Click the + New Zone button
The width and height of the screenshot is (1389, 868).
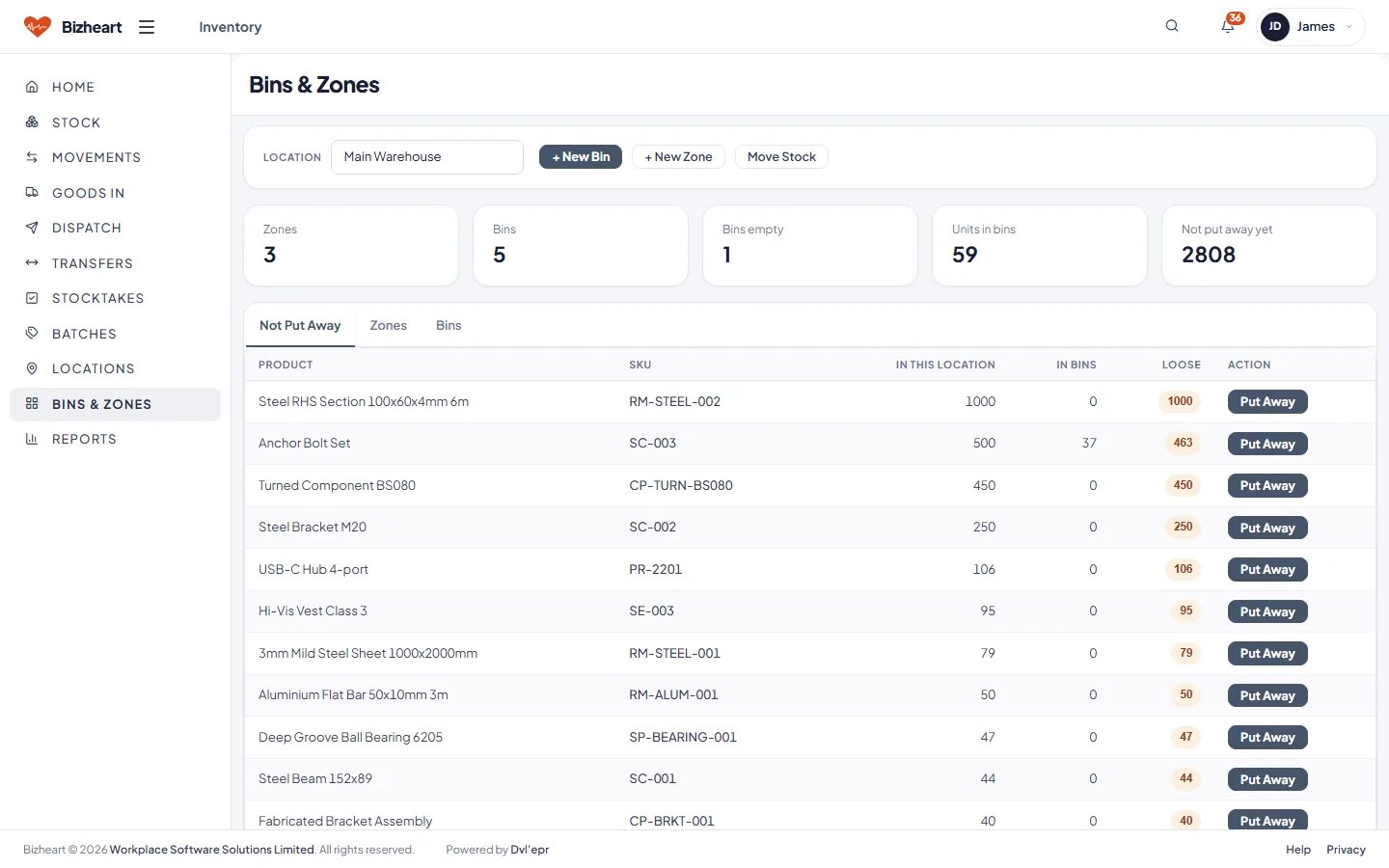[x=679, y=157]
